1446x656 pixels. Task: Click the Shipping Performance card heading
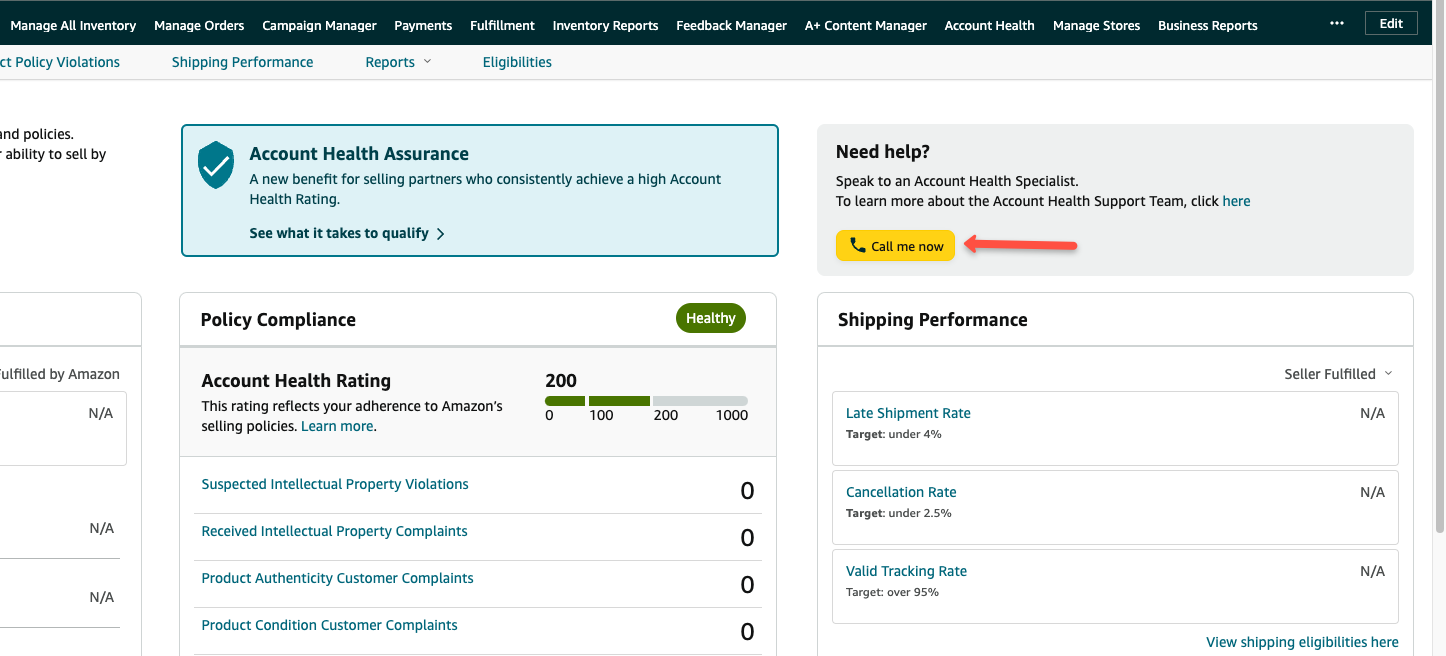933,320
